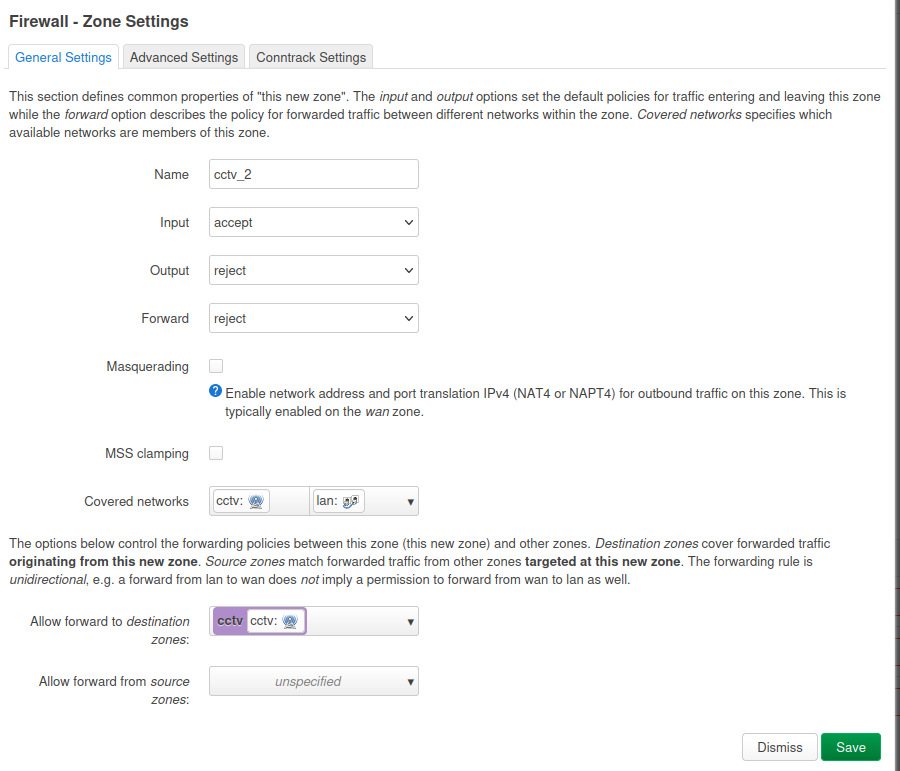
Task: Open the unspecified source zones dropdown
Action: pyautogui.click(x=313, y=682)
